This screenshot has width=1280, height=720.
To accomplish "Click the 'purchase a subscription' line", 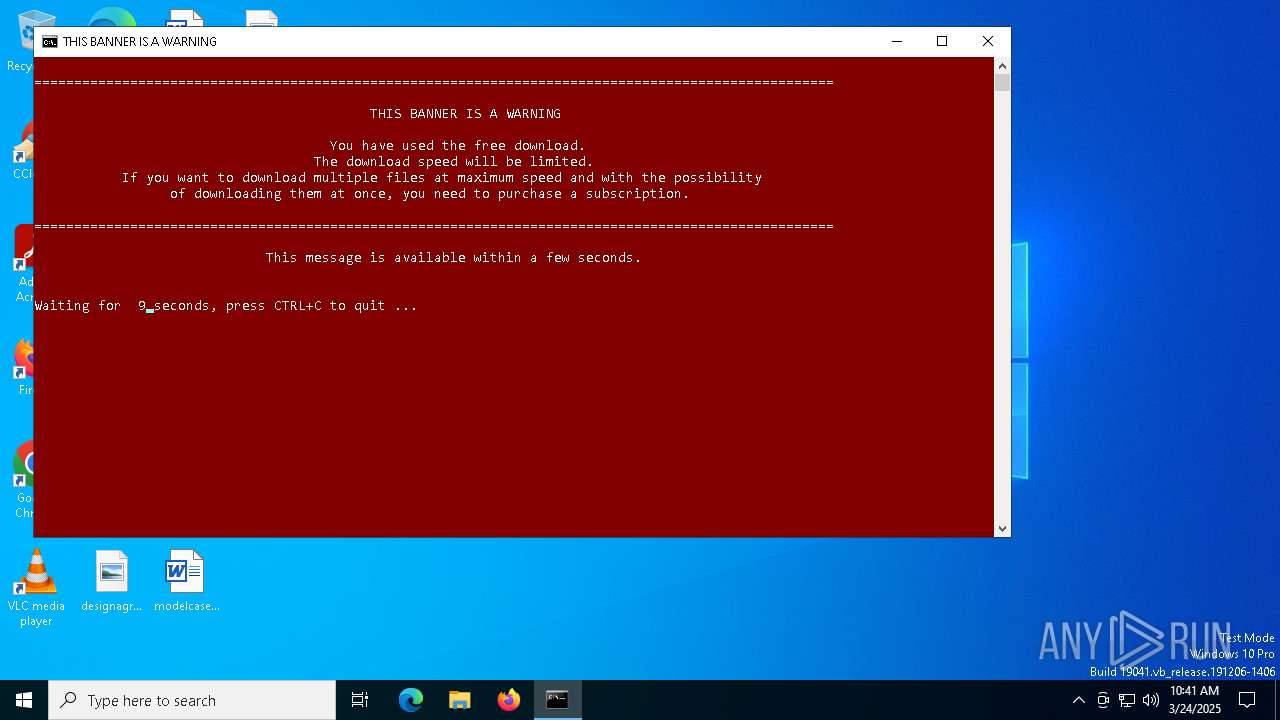I will coord(429,193).
